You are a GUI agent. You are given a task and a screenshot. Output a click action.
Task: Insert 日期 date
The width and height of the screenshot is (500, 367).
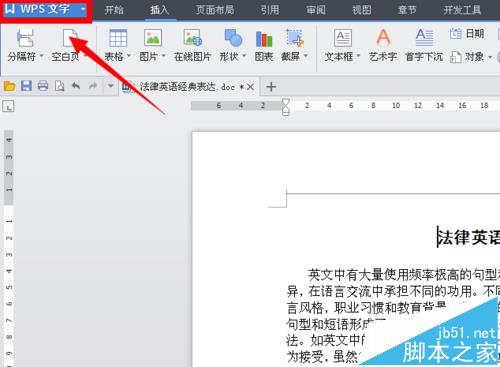tap(467, 34)
